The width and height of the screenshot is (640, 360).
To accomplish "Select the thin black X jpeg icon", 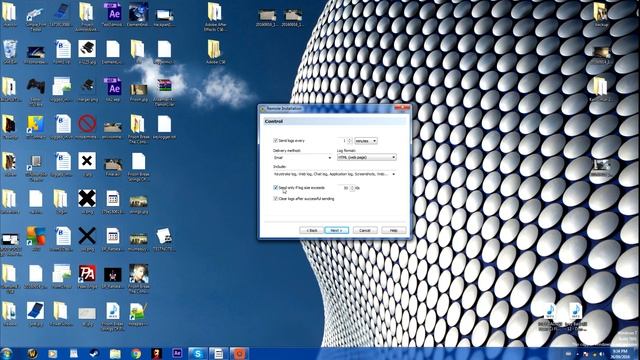I will pos(87,239).
